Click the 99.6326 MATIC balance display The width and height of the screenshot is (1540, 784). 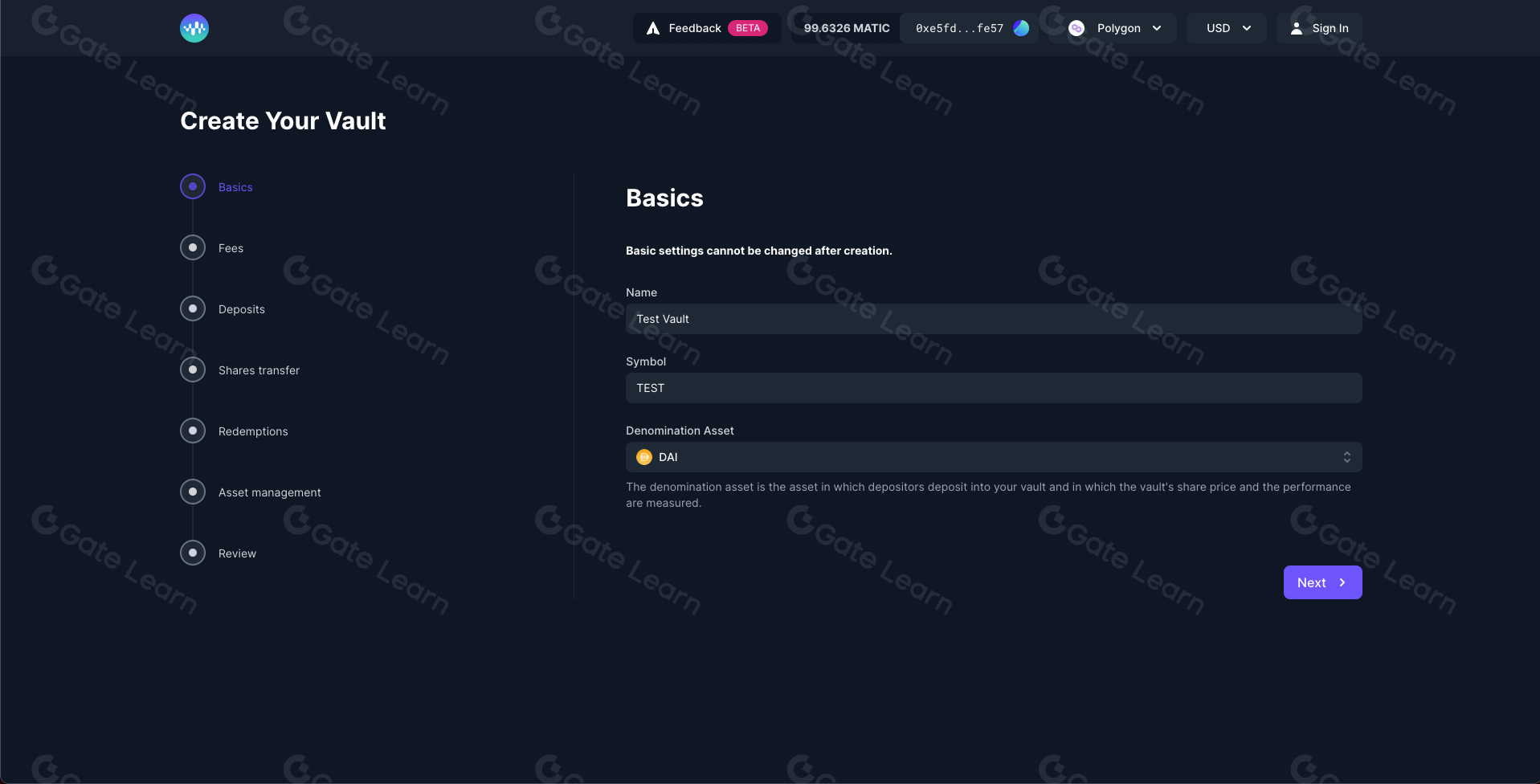point(845,27)
